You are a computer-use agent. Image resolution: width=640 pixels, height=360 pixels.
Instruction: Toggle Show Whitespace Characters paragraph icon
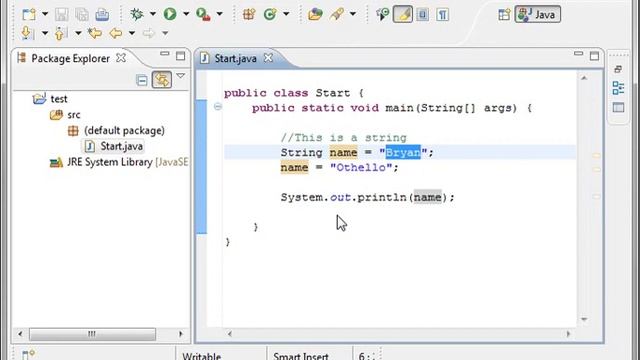[442, 15]
